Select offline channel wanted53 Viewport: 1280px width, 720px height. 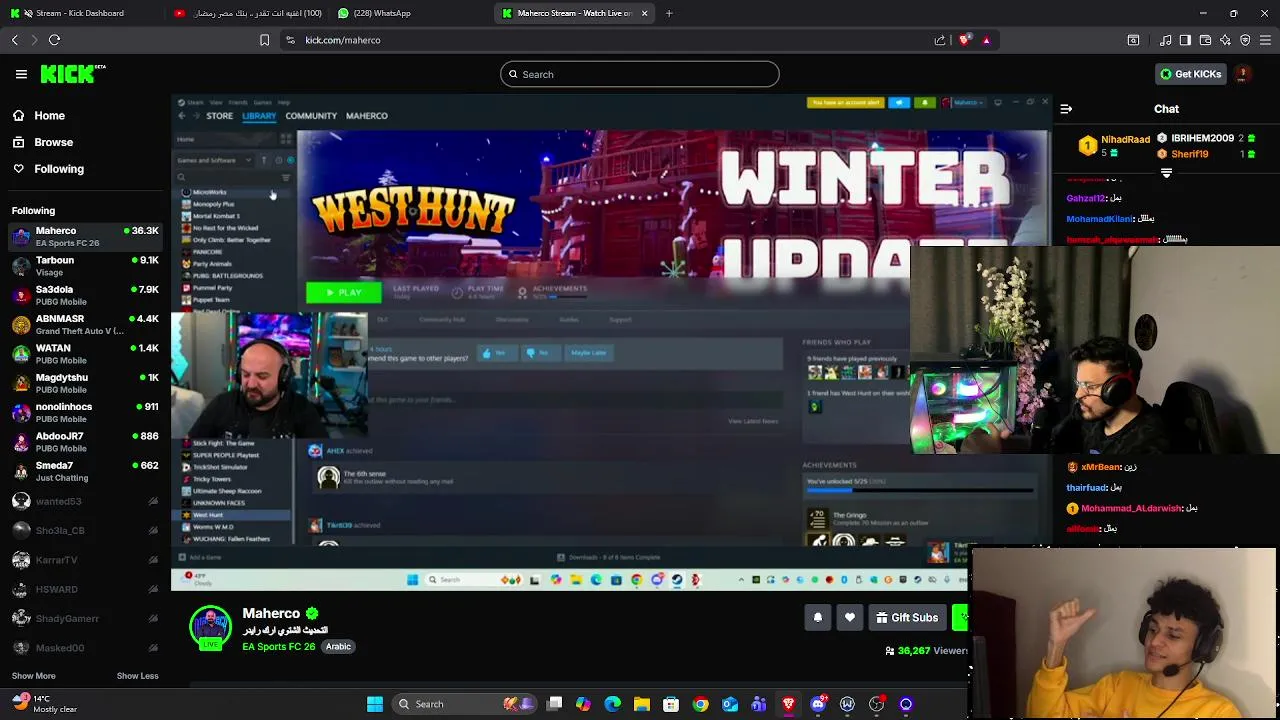(85, 501)
